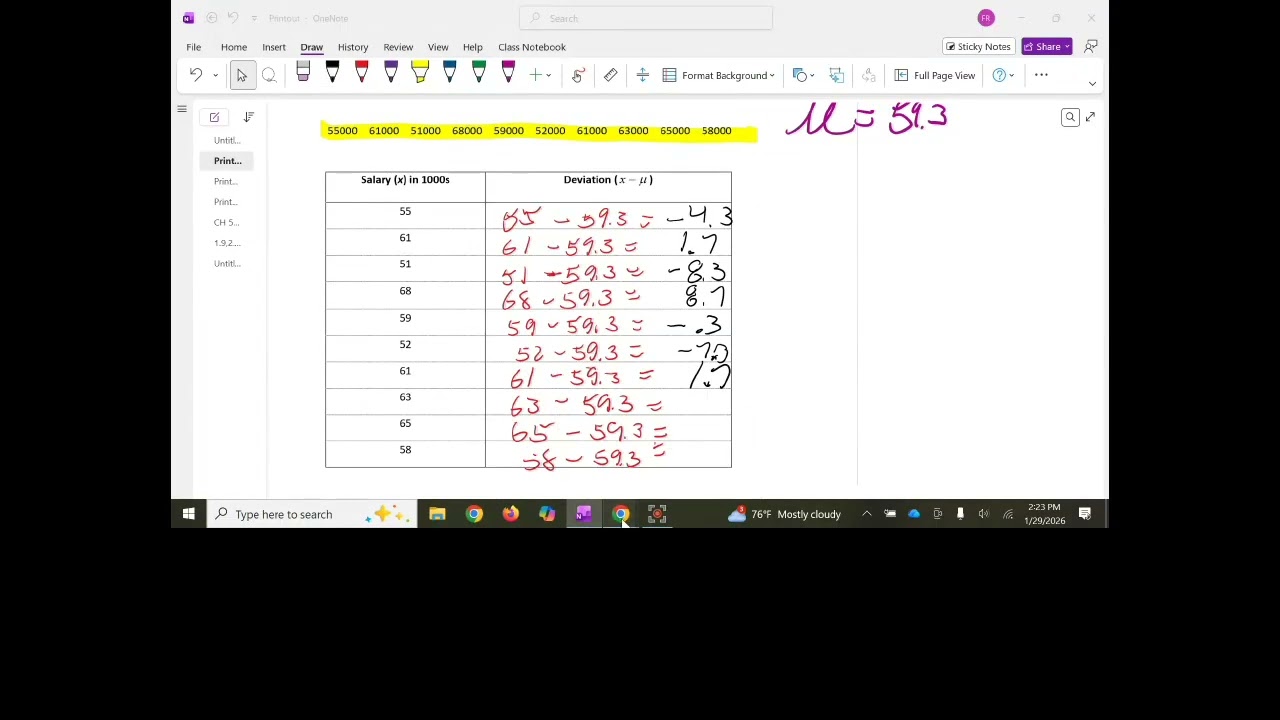Select the yellow highlighter

point(420,72)
